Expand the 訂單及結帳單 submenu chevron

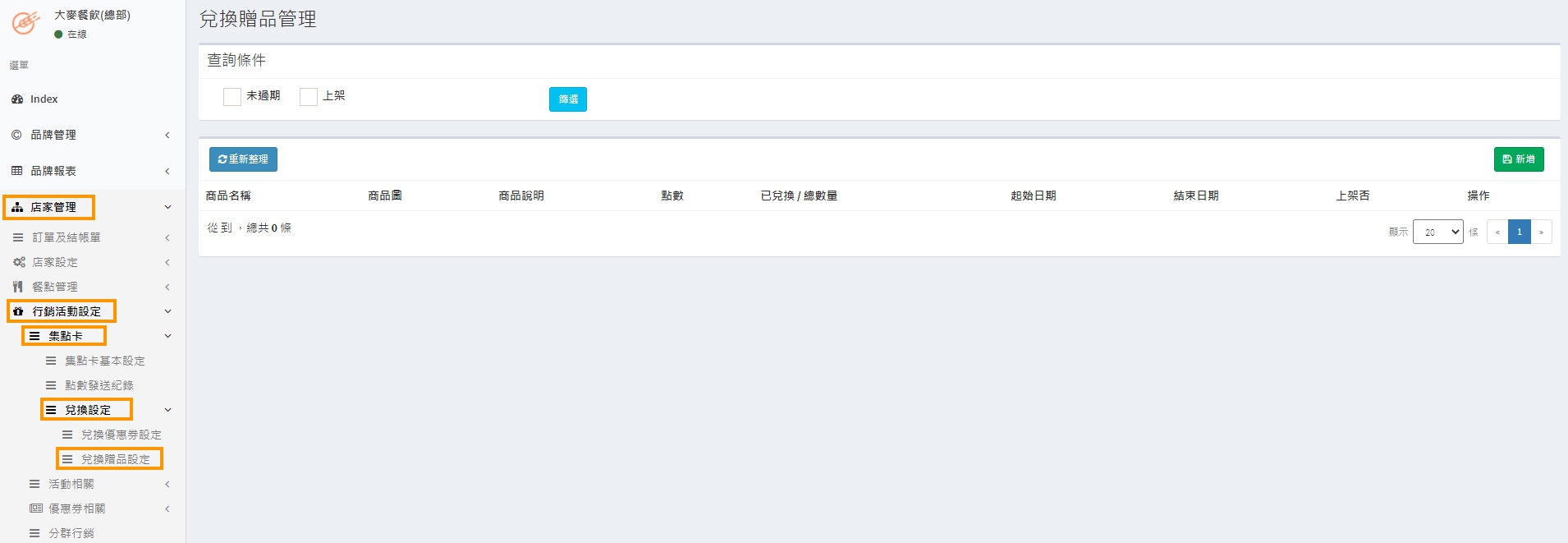(x=167, y=237)
